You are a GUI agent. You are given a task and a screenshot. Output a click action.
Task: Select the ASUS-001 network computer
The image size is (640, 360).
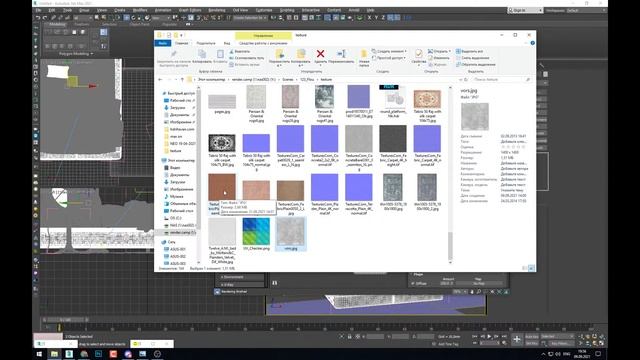(x=175, y=249)
